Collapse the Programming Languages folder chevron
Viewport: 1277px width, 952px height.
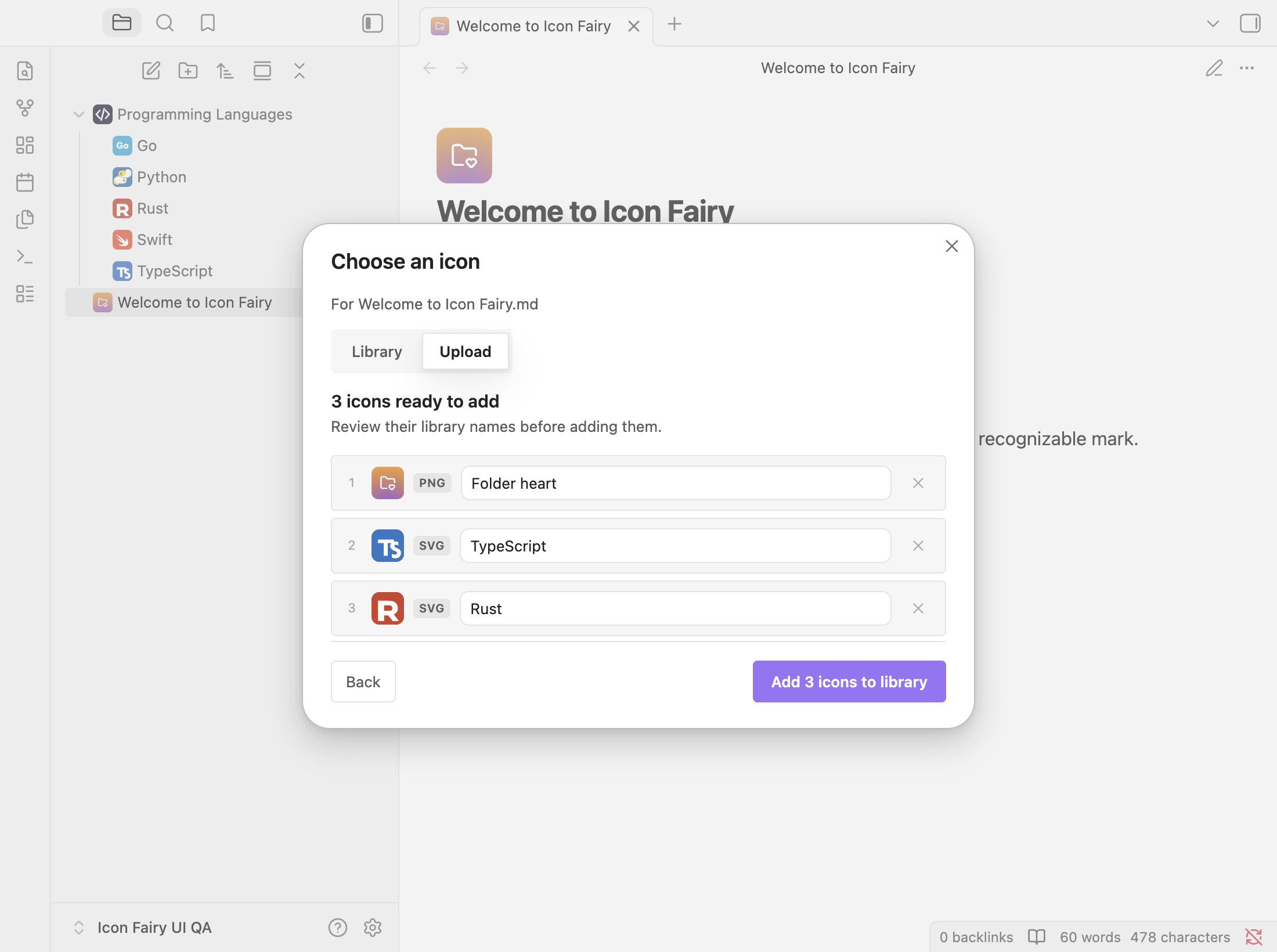coord(79,114)
